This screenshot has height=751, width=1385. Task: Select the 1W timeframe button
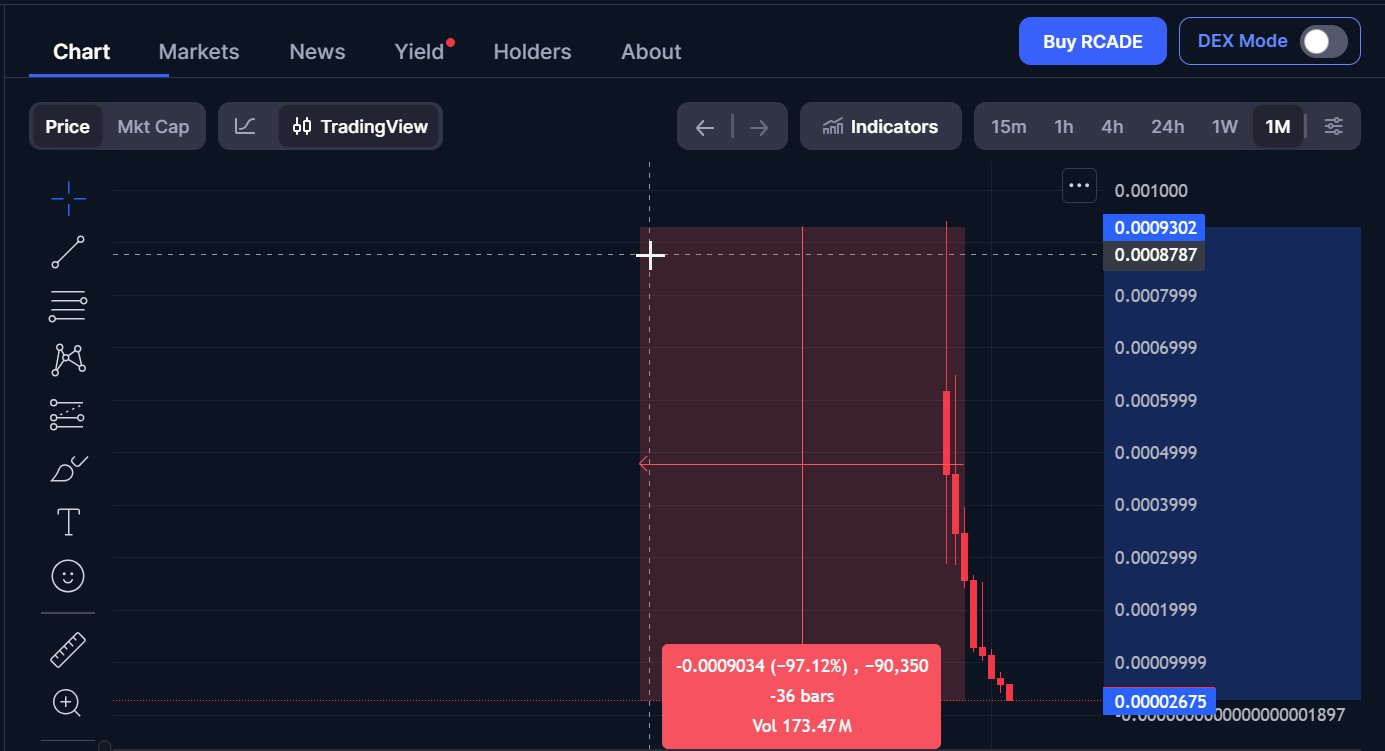(1224, 127)
